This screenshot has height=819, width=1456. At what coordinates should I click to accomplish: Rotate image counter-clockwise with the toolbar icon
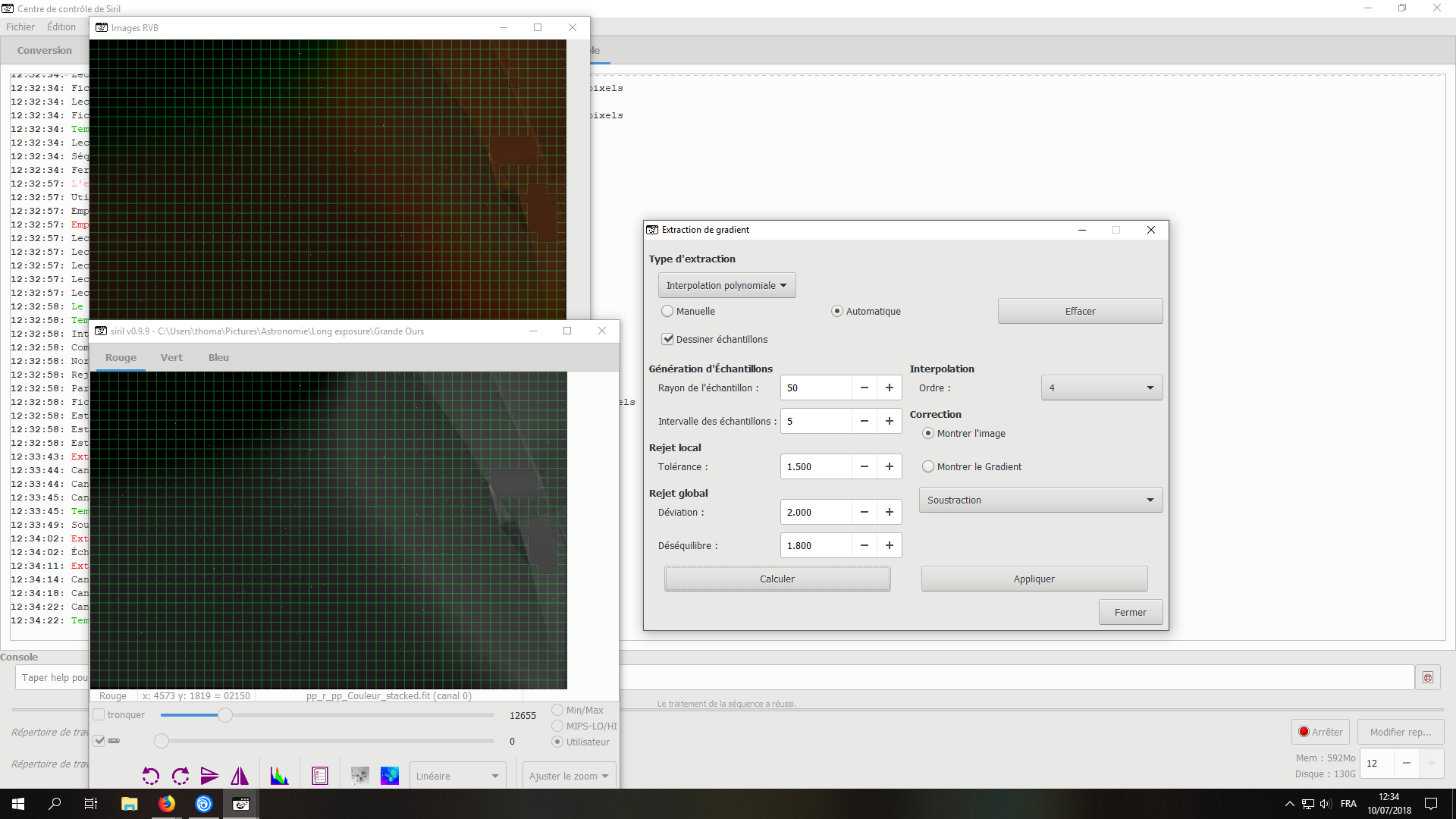[x=151, y=776]
